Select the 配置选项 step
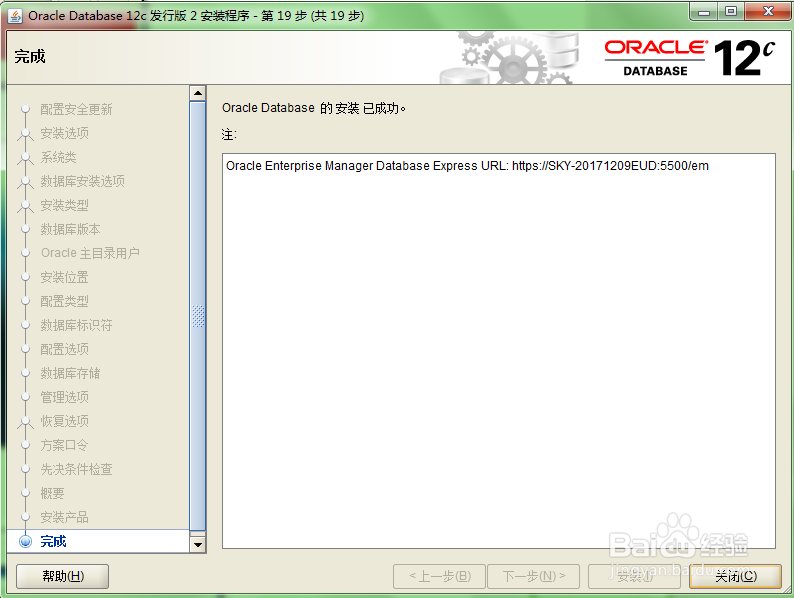Screen dimensions: 794x598 point(64,349)
